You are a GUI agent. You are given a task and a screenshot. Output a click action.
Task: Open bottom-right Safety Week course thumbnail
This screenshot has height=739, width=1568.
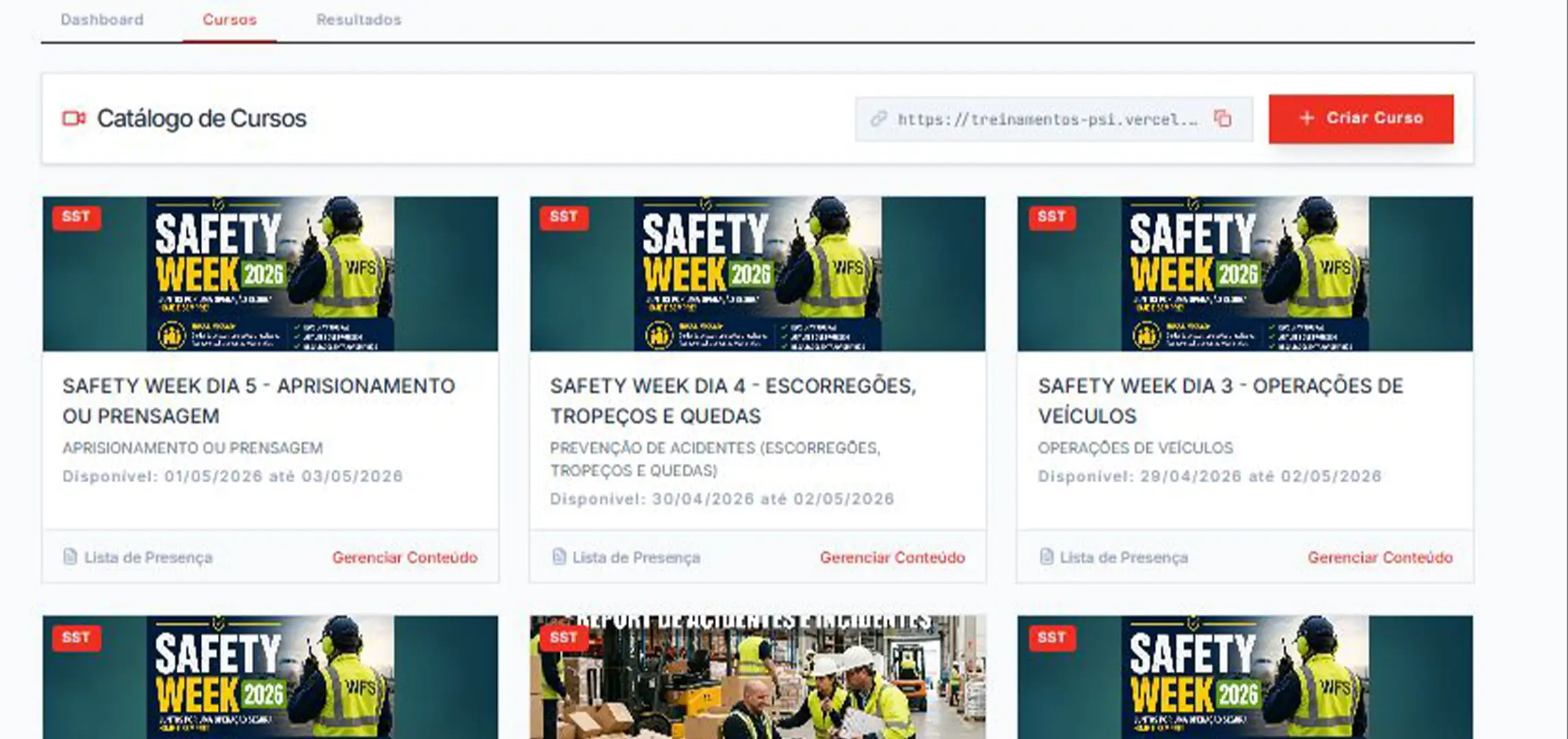click(1245, 677)
